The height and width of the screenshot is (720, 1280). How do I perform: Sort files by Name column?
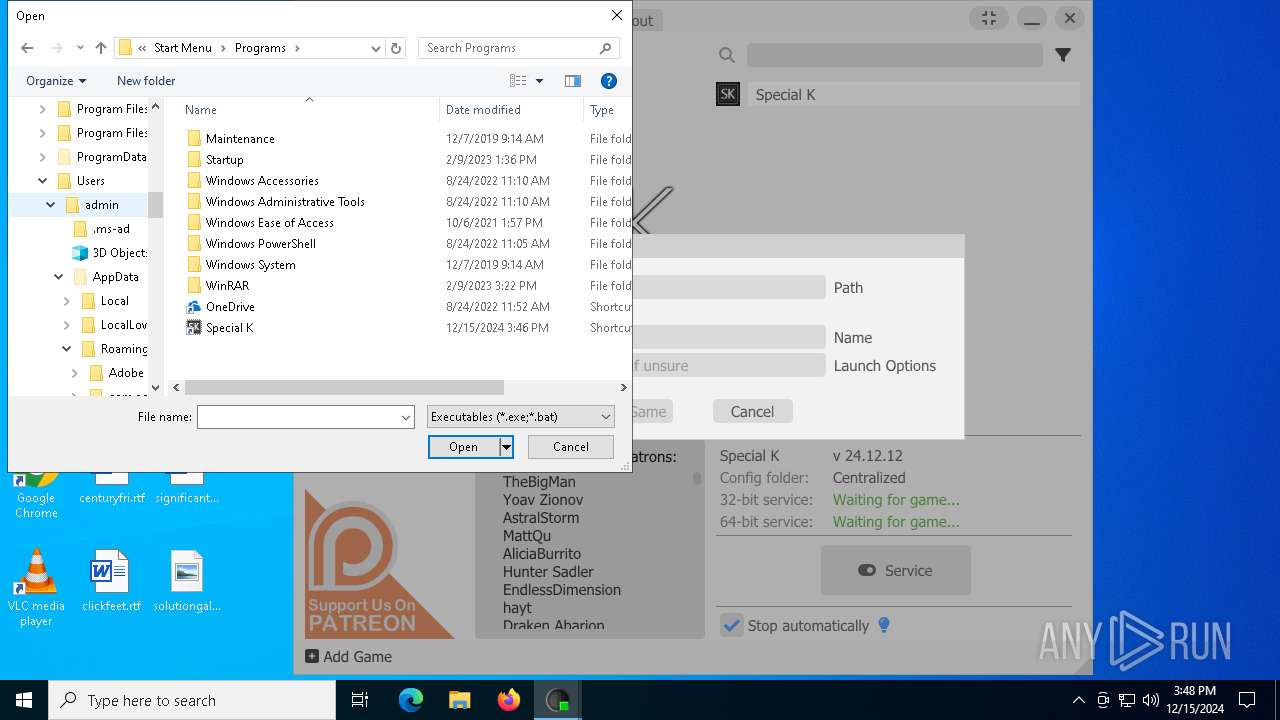coord(201,110)
